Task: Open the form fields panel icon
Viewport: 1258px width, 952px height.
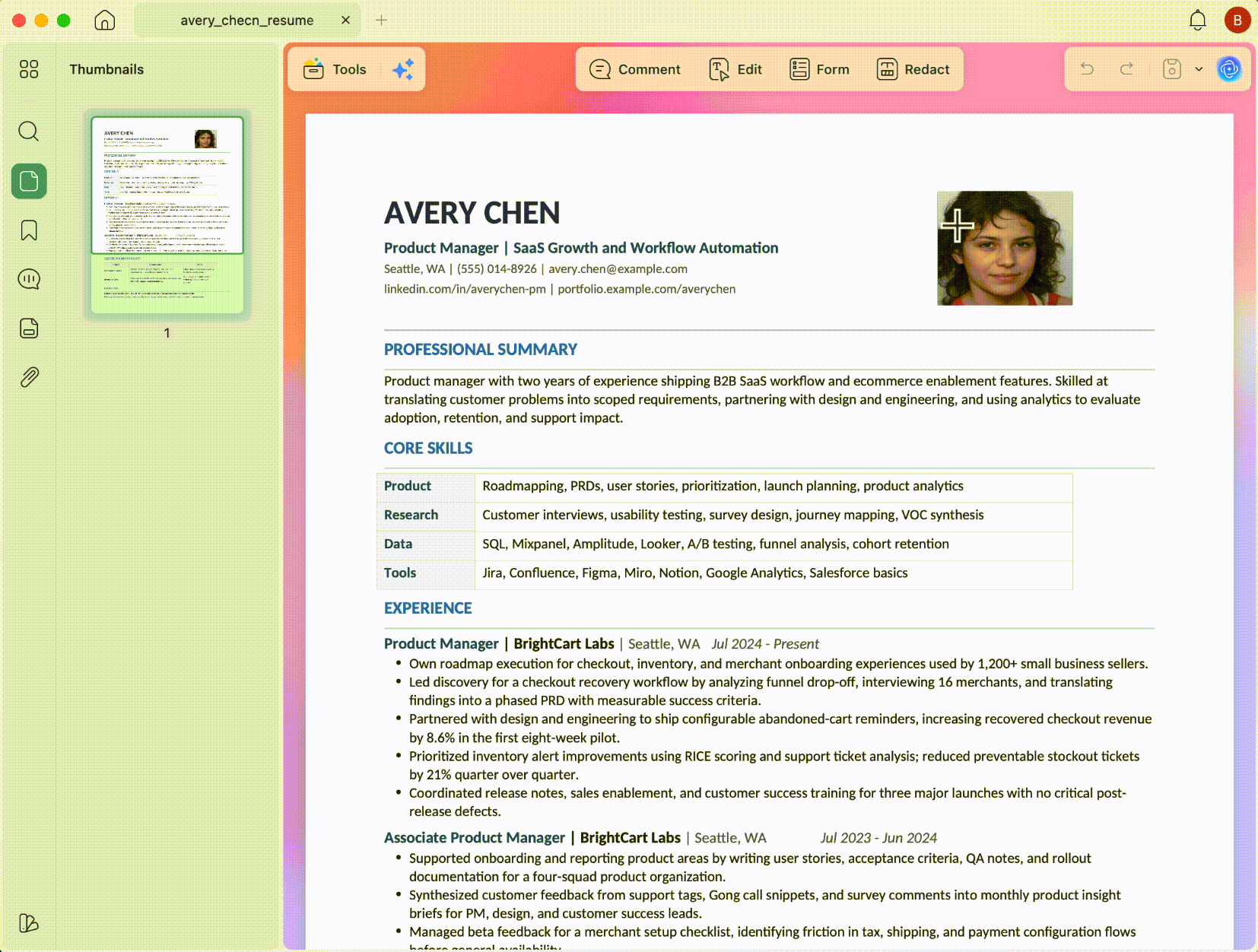Action: 29,328
